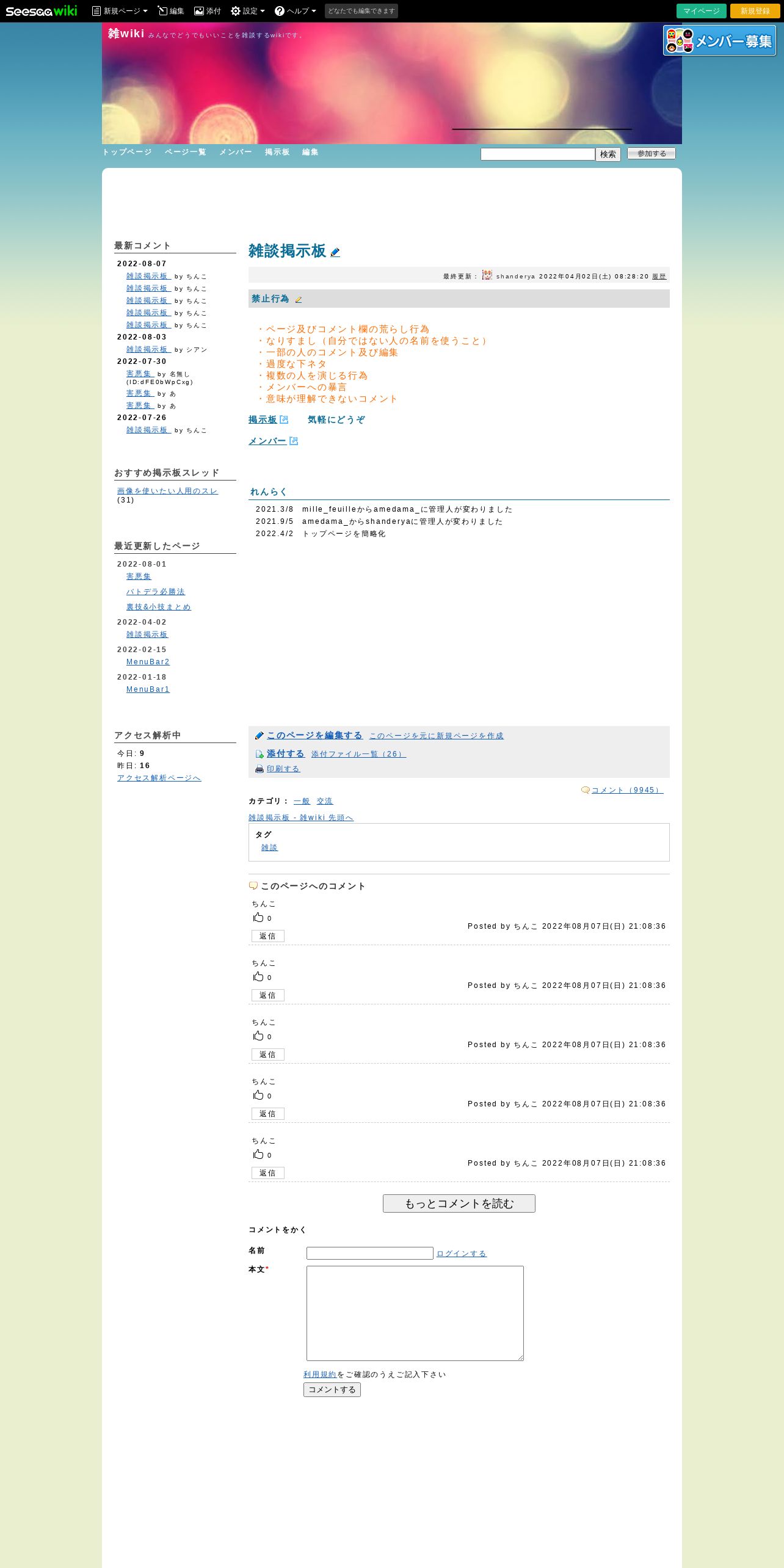Click the 検索 search button
Image resolution: width=784 pixels, height=1568 pixels.
click(x=608, y=154)
